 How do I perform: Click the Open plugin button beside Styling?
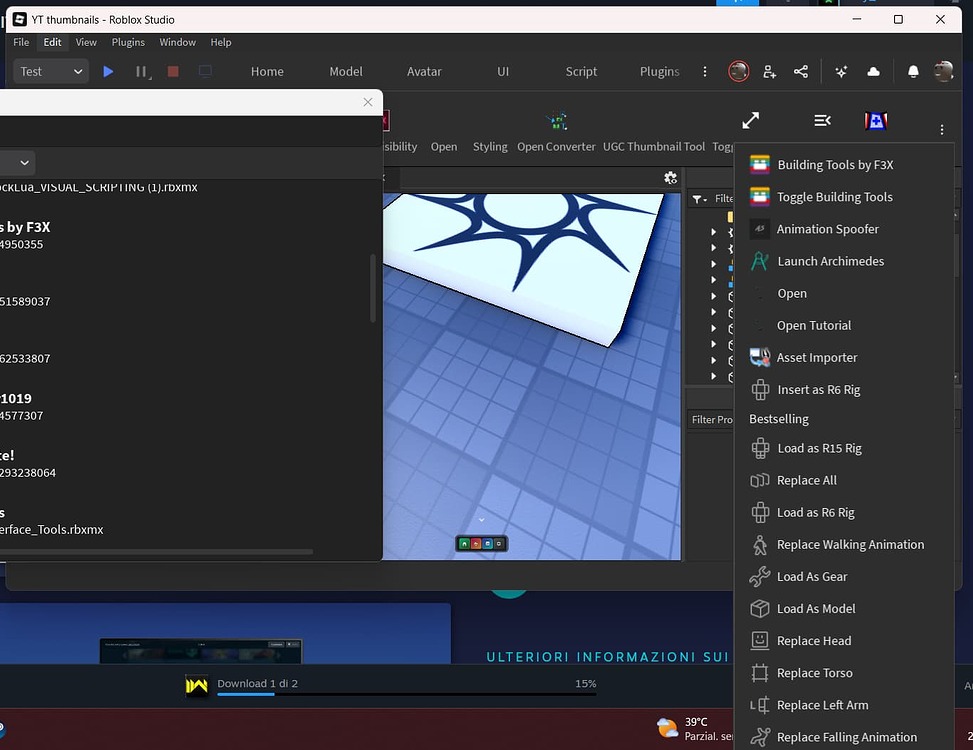coord(444,146)
